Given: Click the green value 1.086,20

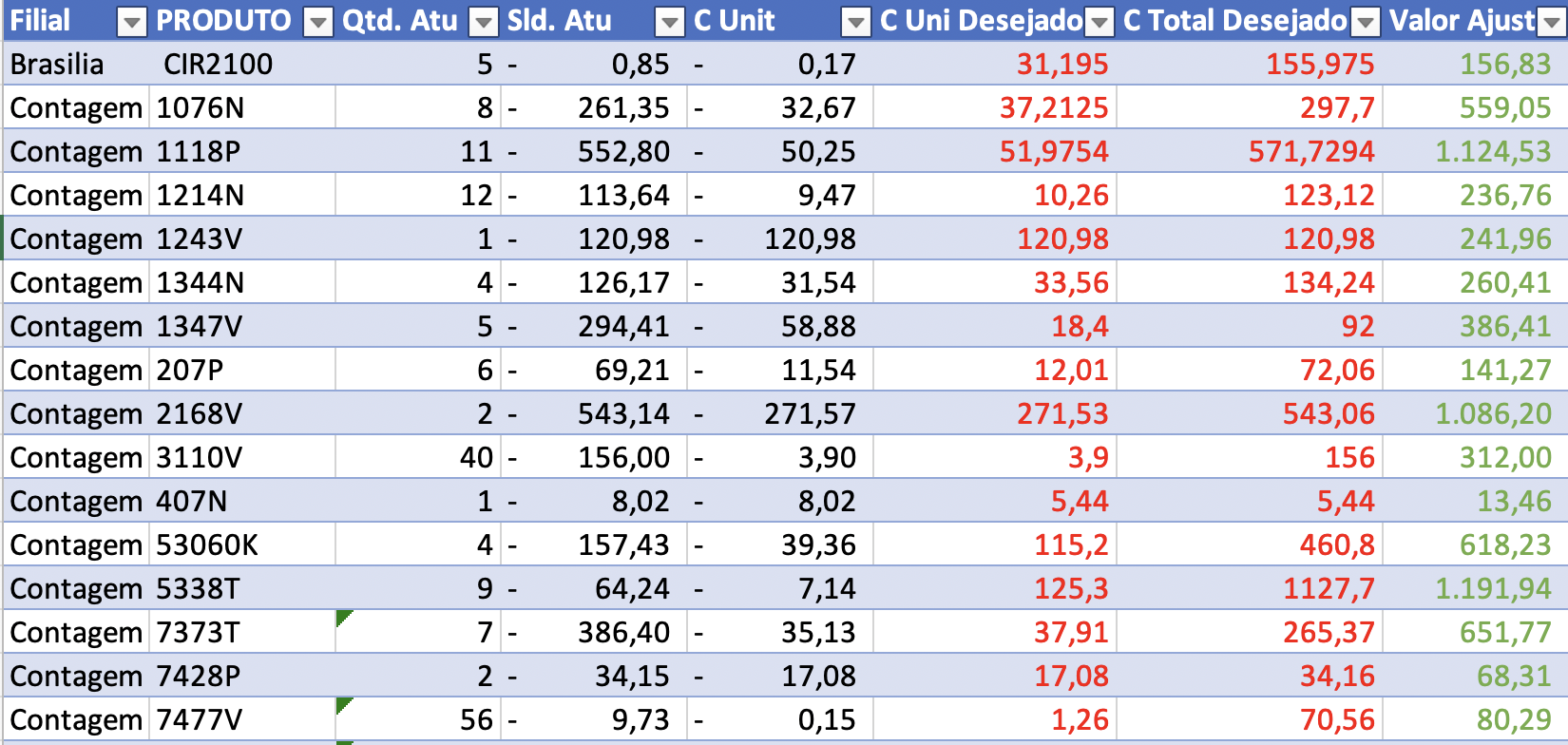Looking at the screenshot, I should 1493,413.
